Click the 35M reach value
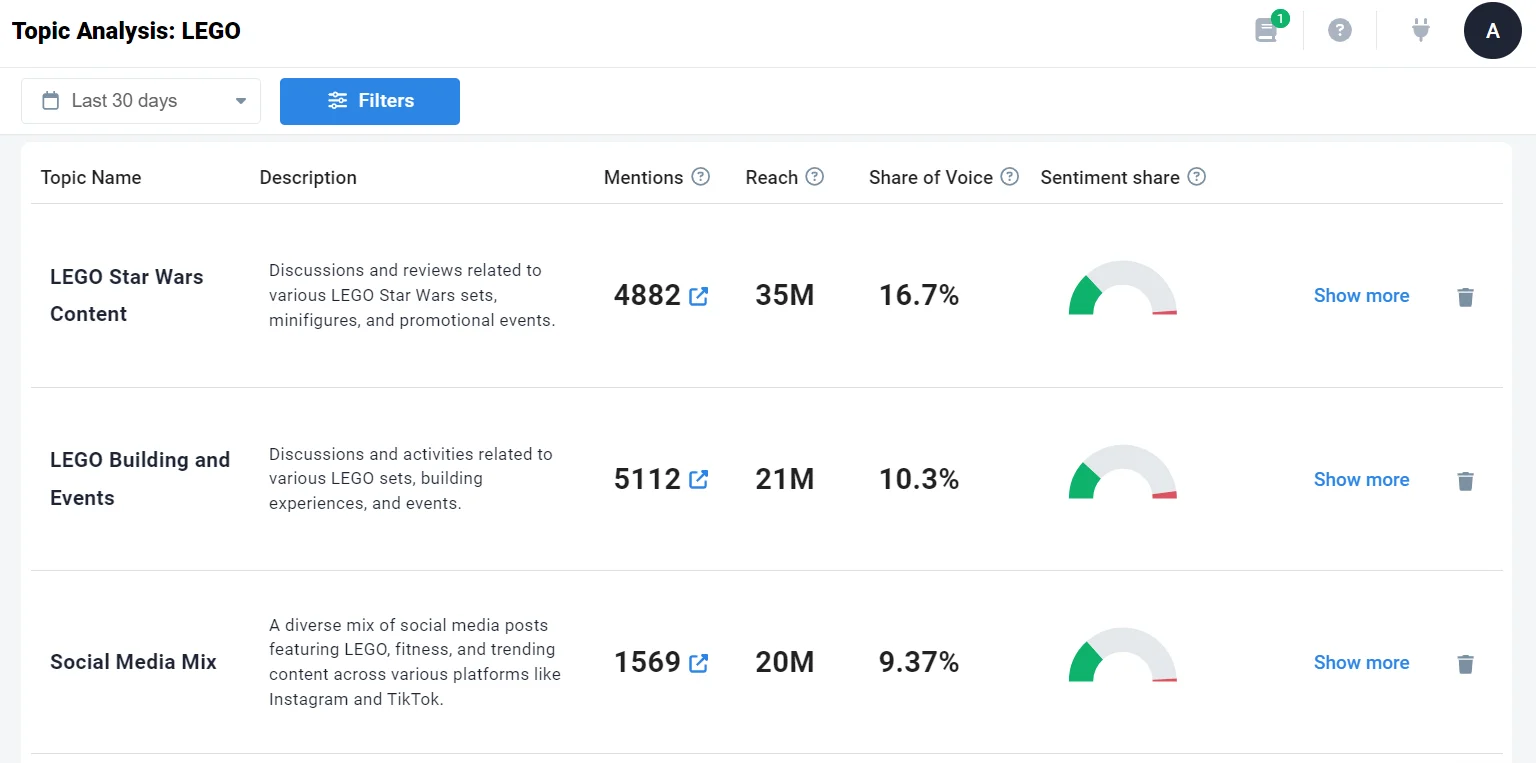This screenshot has height=763, width=1536. 785,296
